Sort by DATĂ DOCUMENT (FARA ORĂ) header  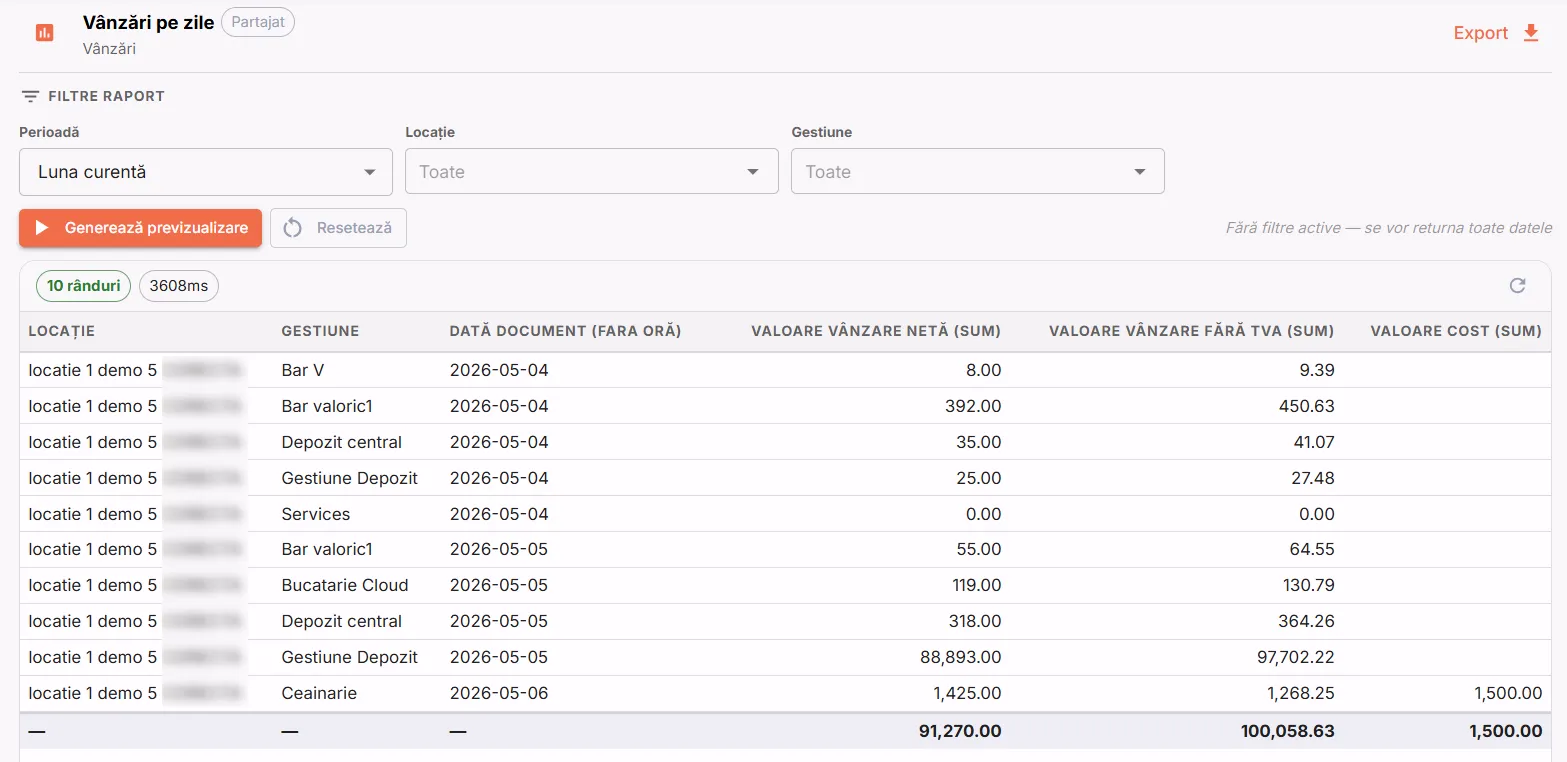565,331
